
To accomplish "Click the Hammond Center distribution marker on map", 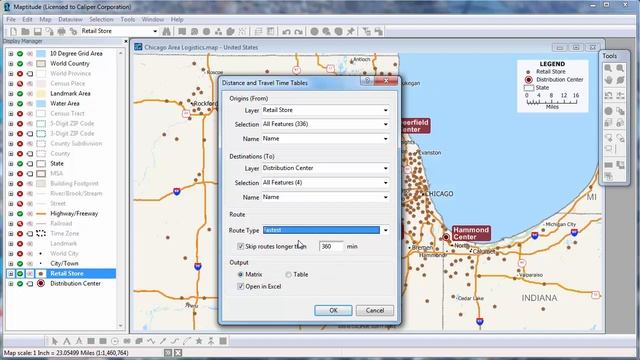I will (446, 237).
